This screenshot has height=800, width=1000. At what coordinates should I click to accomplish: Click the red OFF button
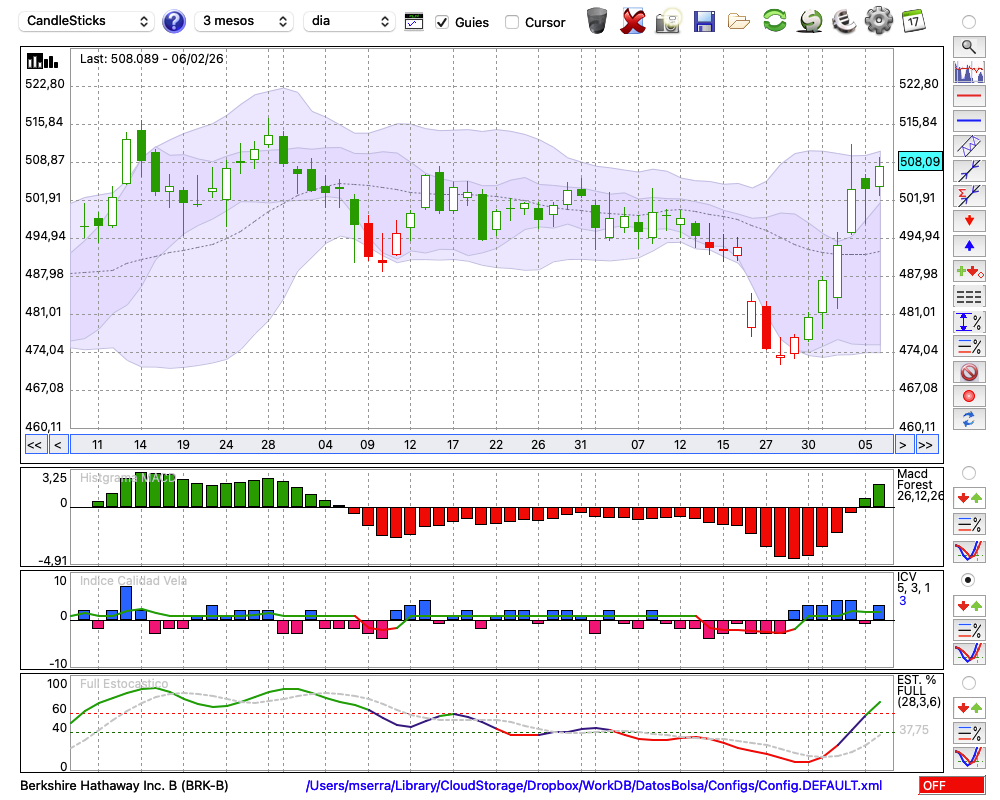point(951,786)
